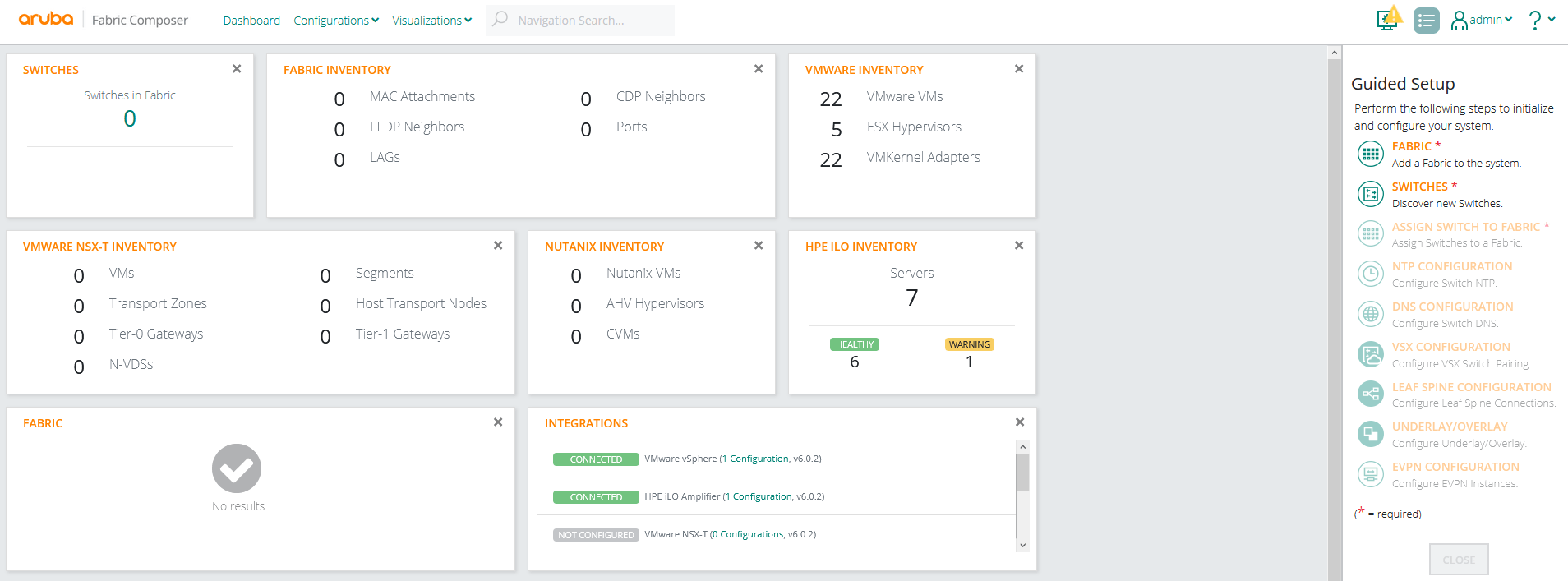This screenshot has height=581, width=1568.
Task: Click the ASSIGN SWITCH TO FABRIC step link
Action: (1466, 227)
